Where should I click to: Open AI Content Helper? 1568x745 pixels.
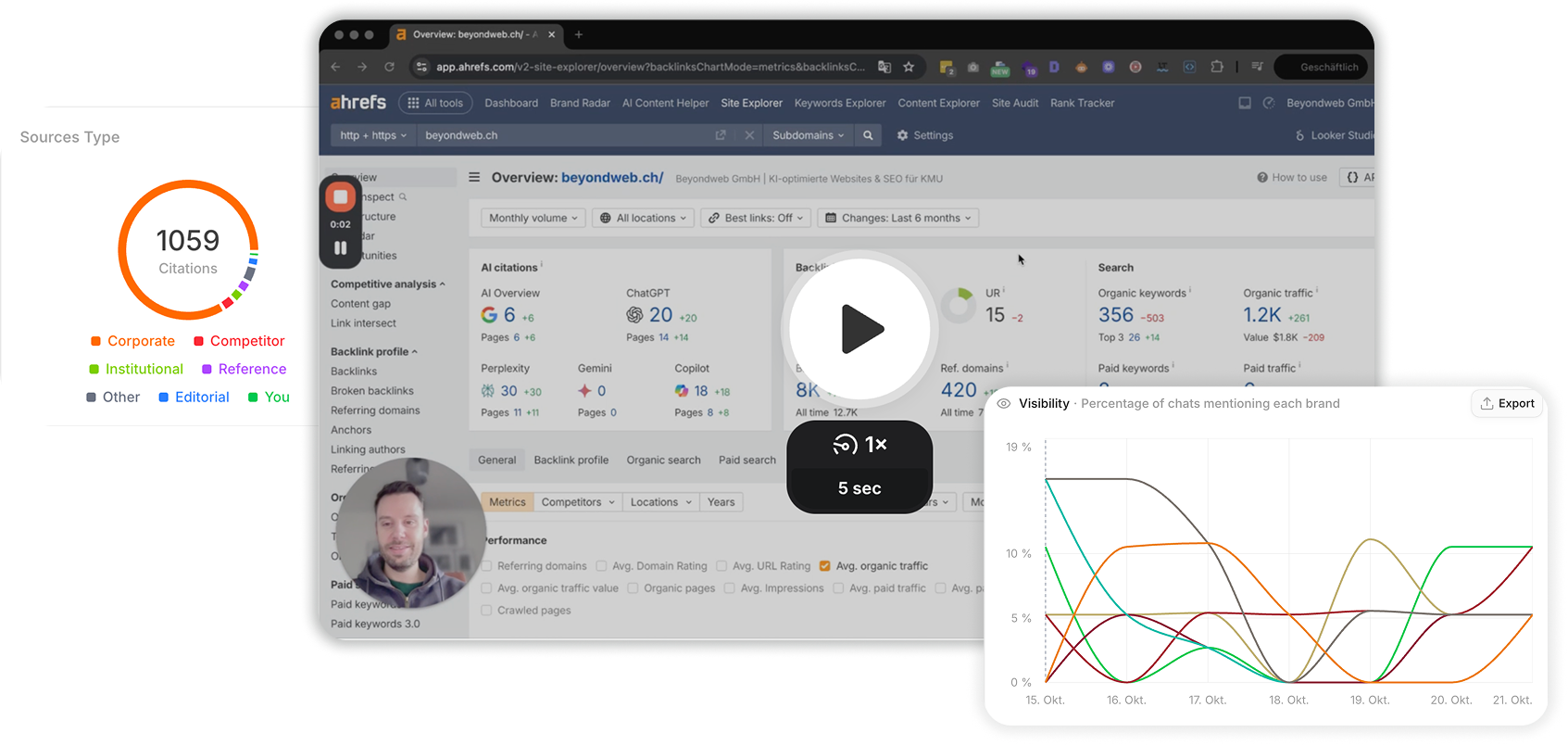pos(665,103)
